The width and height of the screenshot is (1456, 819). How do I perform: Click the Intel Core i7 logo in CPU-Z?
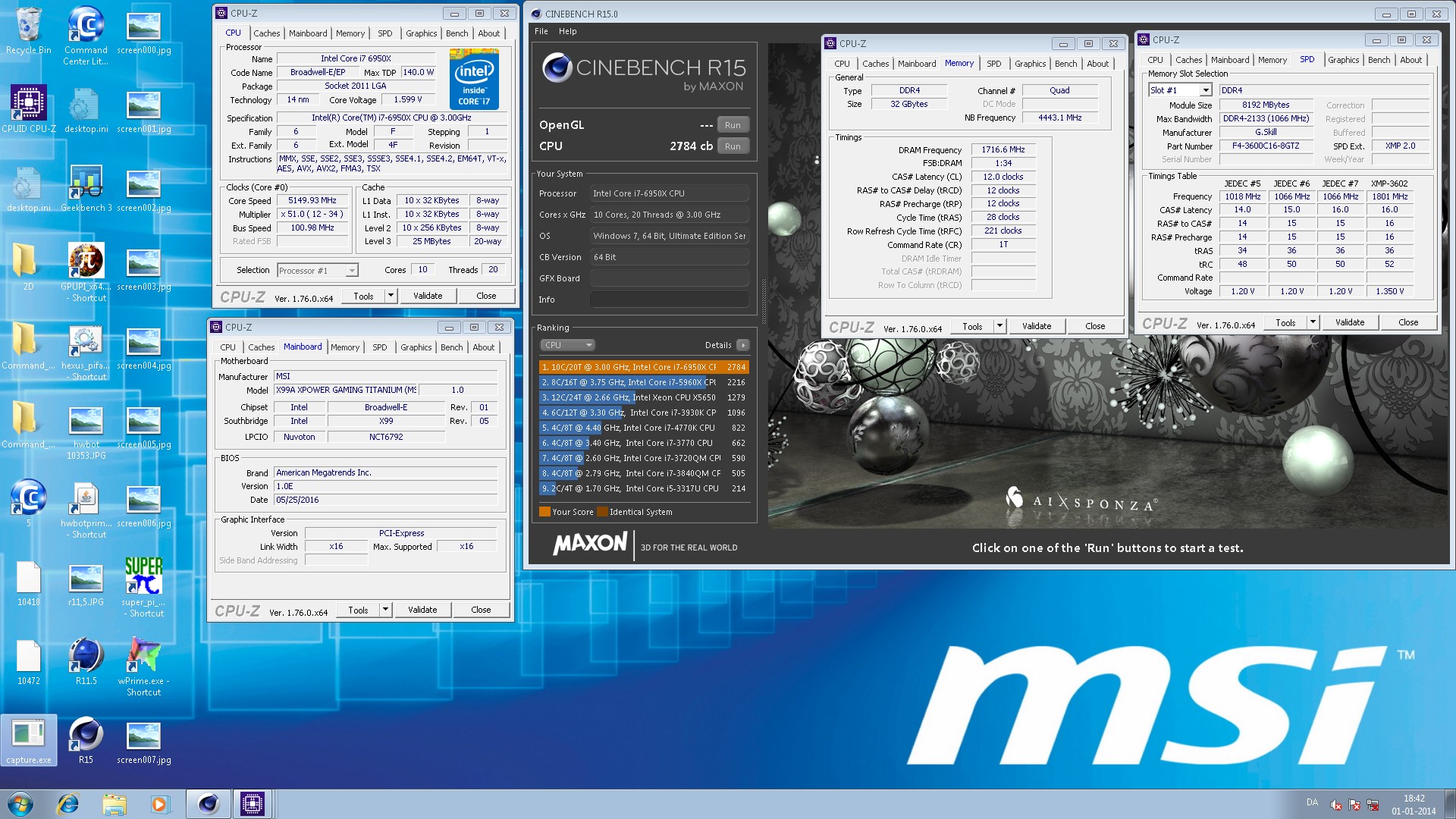pos(474,80)
